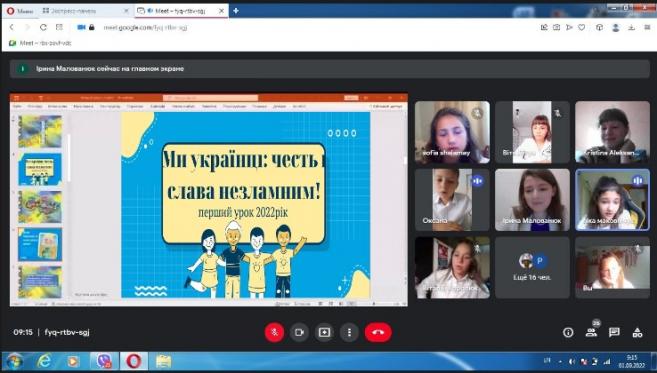Reload the page in Opera
The image size is (657, 373).
tap(43, 27)
